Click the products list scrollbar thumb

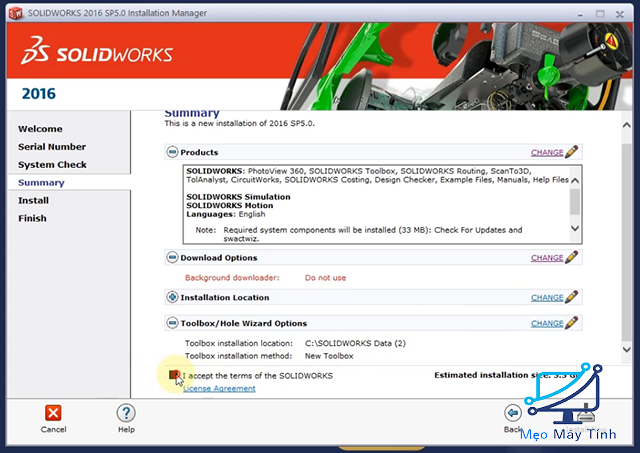(x=575, y=202)
